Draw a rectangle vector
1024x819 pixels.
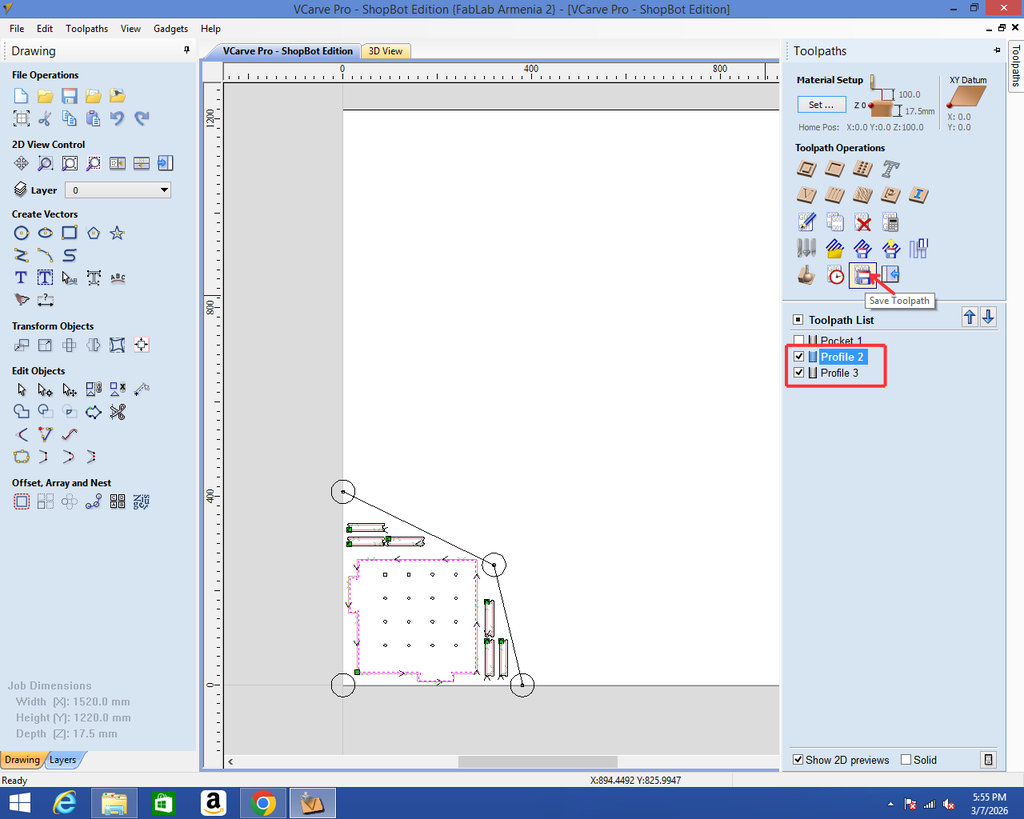pyautogui.click(x=69, y=233)
